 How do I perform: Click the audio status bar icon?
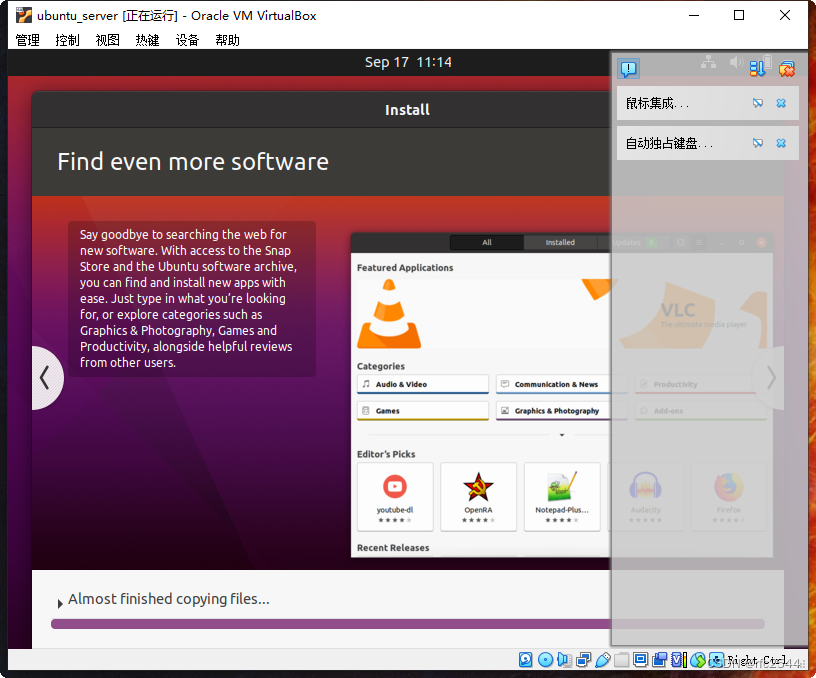(564, 660)
